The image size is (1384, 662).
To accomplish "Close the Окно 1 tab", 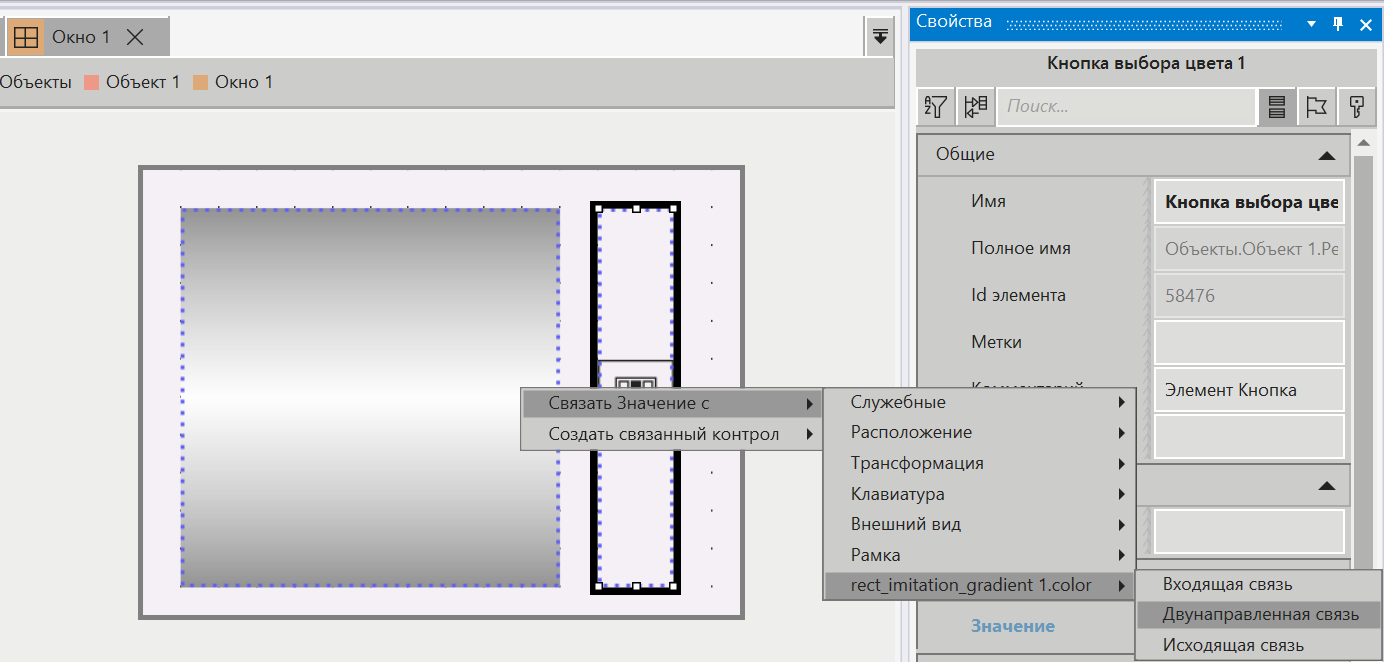I will (x=135, y=37).
